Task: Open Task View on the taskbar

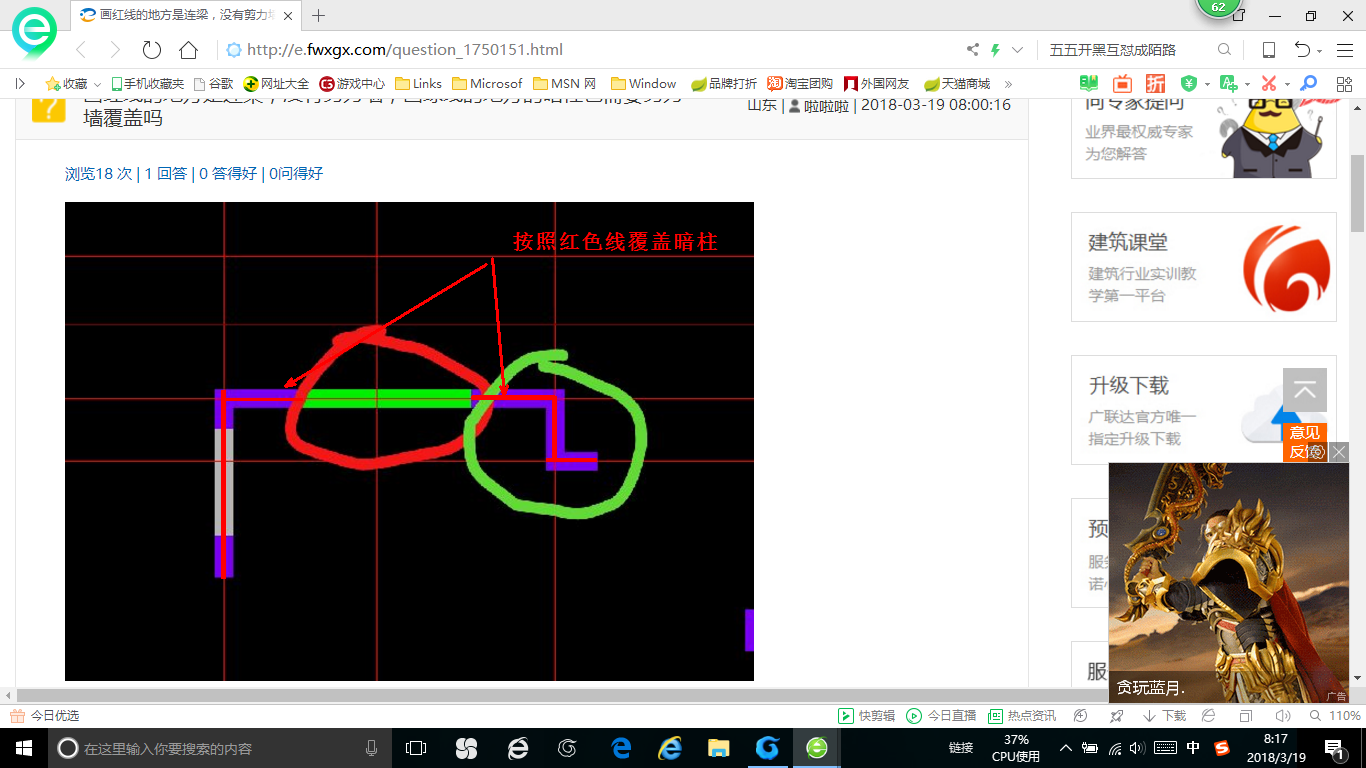Action: 416,748
